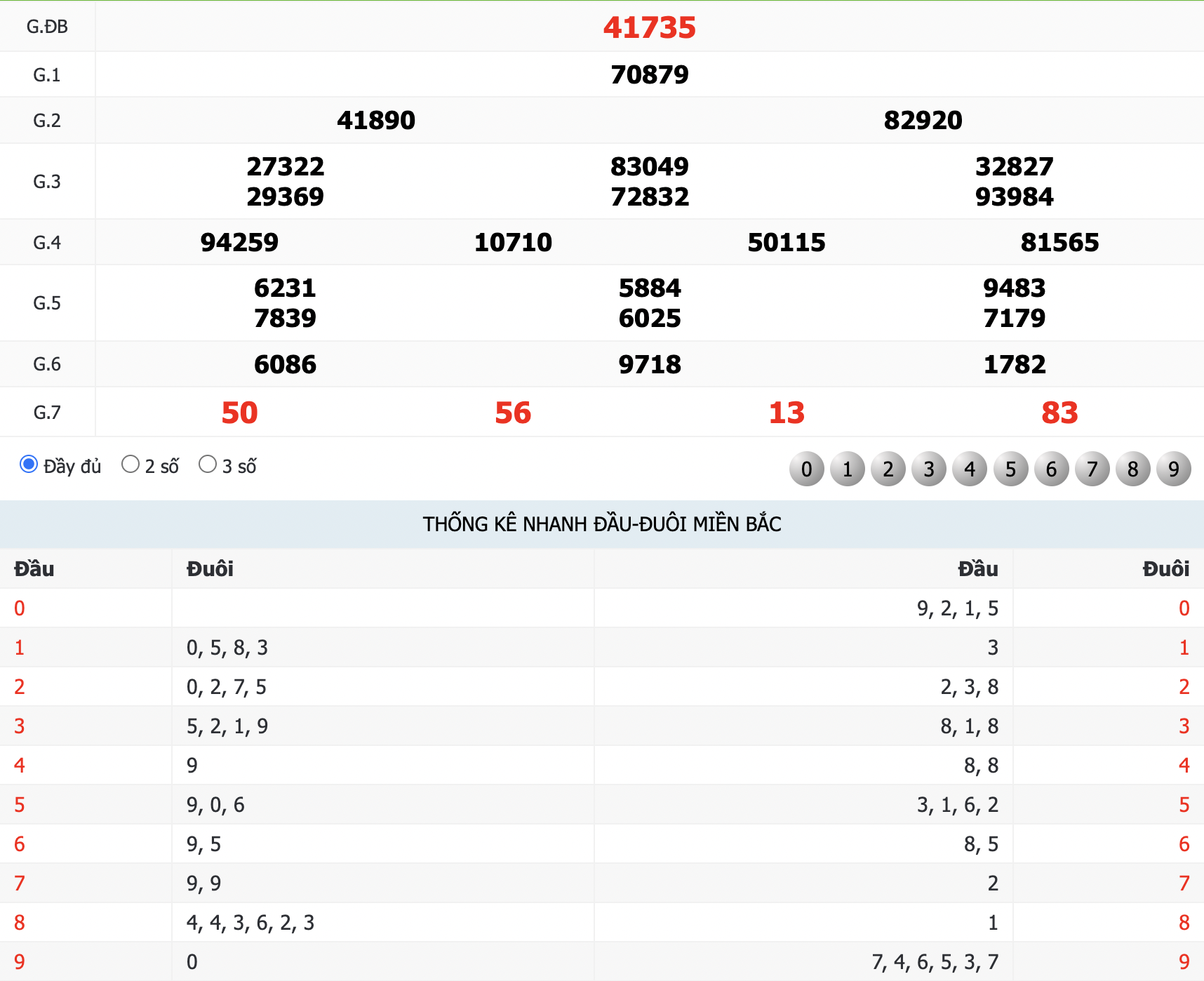Enable the '3 số' radio option

(208, 465)
